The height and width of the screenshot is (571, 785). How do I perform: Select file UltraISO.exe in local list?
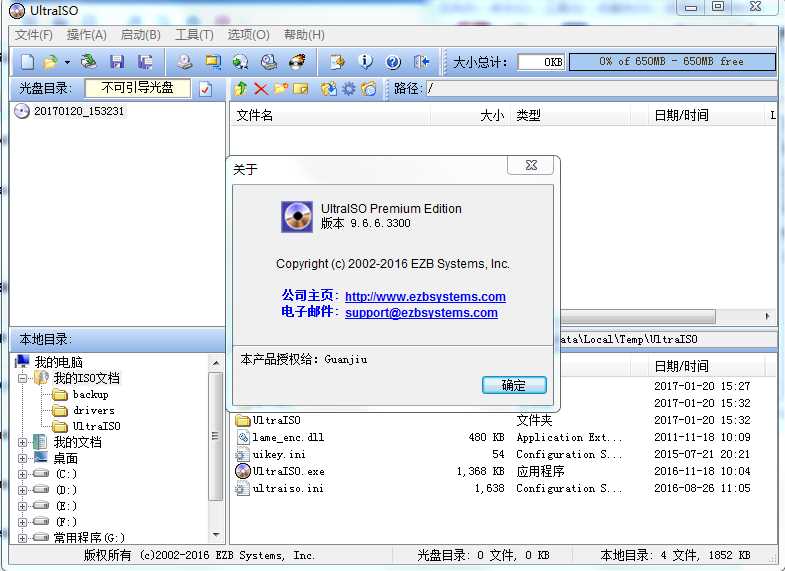click(x=288, y=471)
